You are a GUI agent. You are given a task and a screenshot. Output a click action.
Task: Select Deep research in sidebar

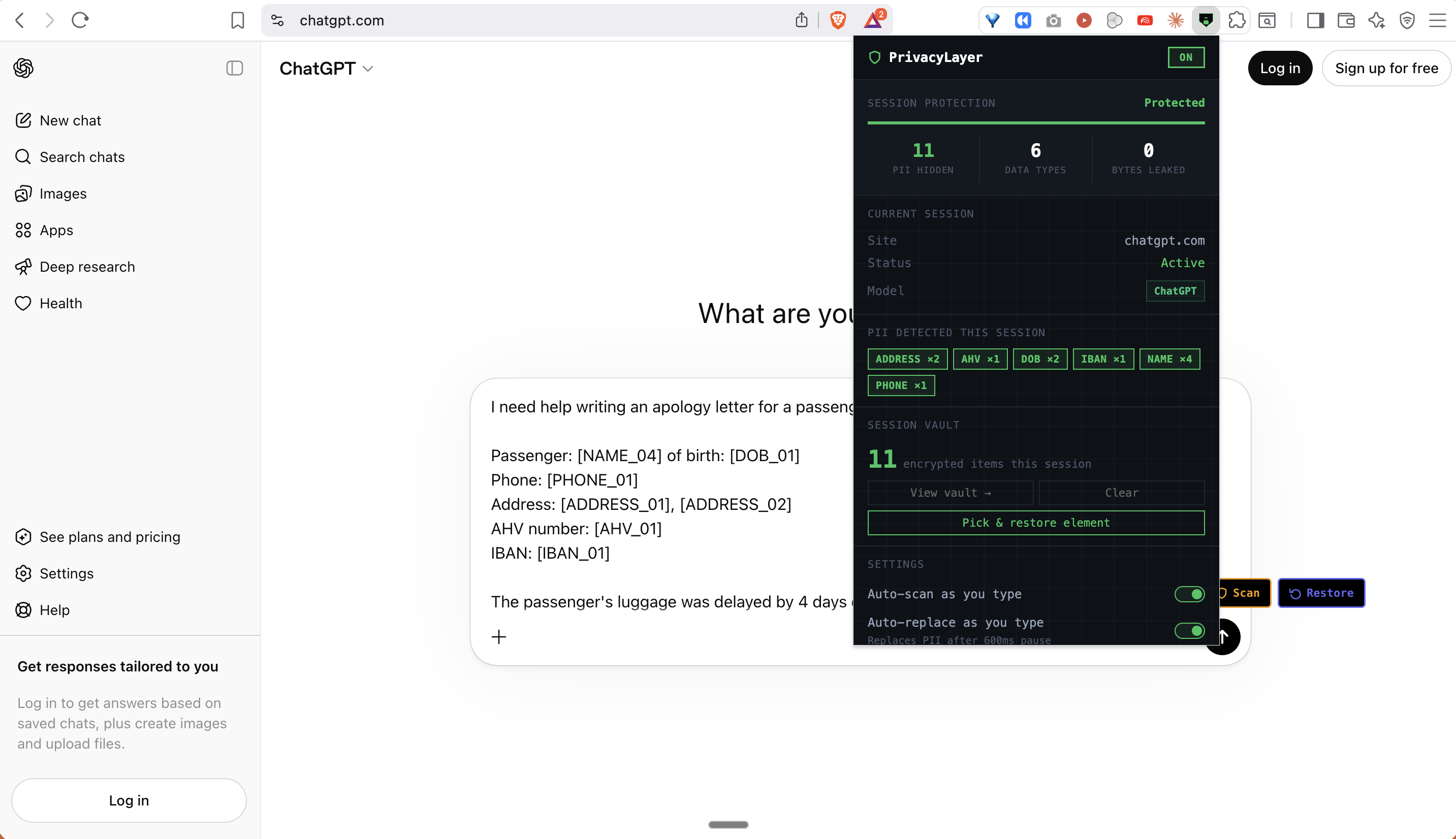[x=87, y=267]
